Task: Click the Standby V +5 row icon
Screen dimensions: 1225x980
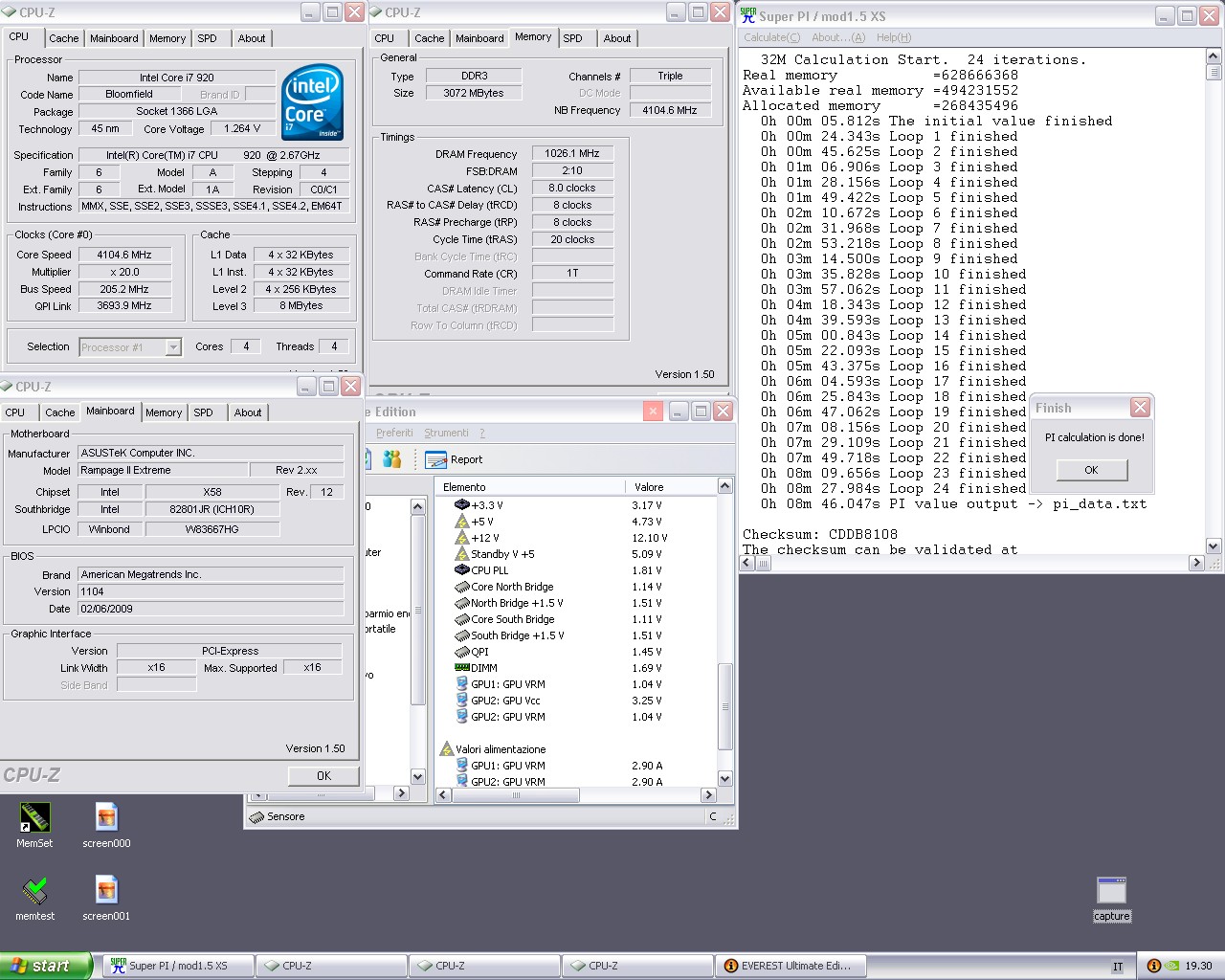Action: [x=461, y=554]
